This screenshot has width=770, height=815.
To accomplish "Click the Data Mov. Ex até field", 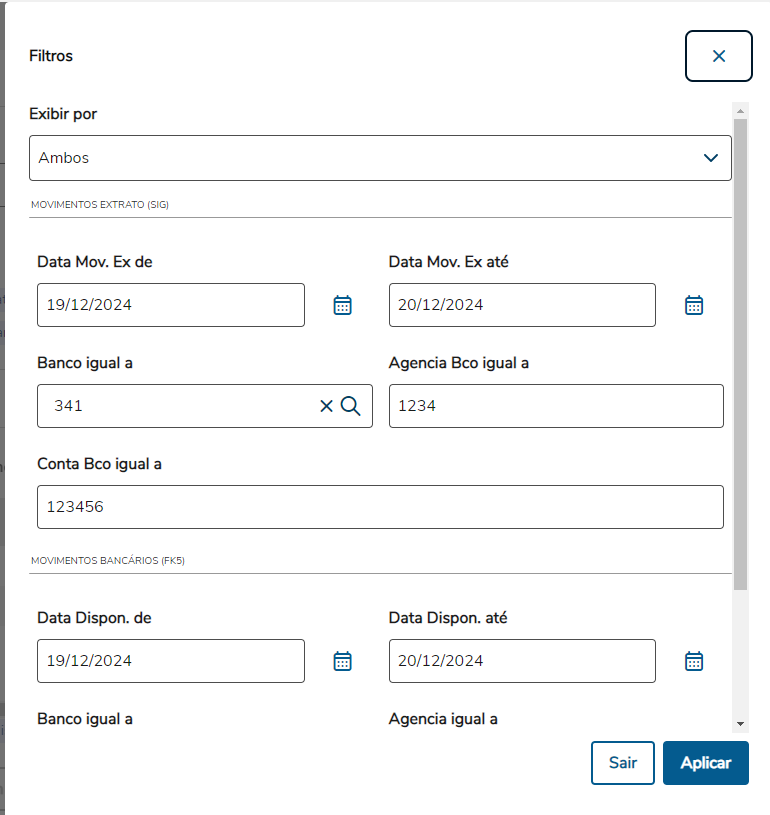I will pyautogui.click(x=521, y=305).
